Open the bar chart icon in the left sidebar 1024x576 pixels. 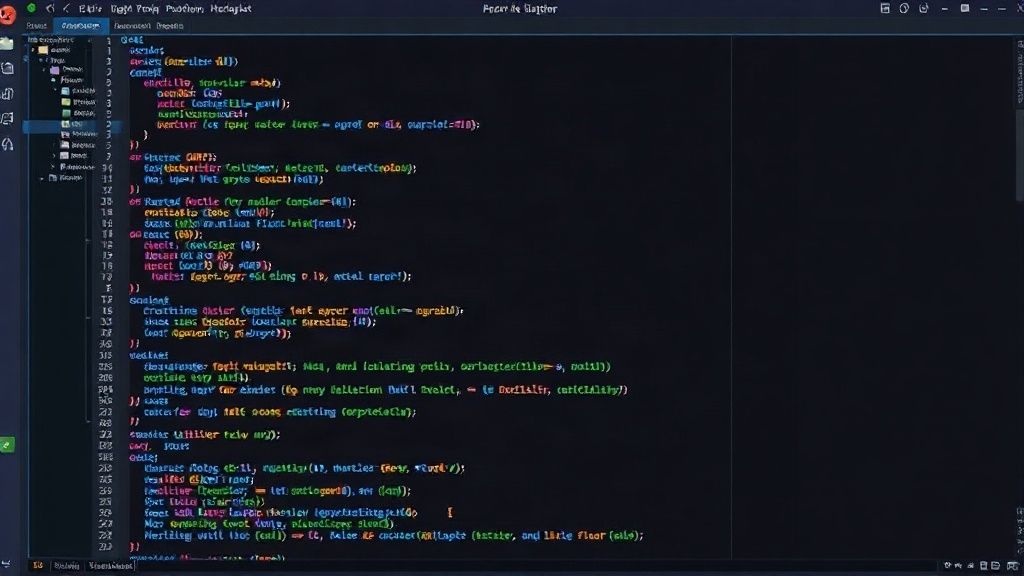coord(7,94)
